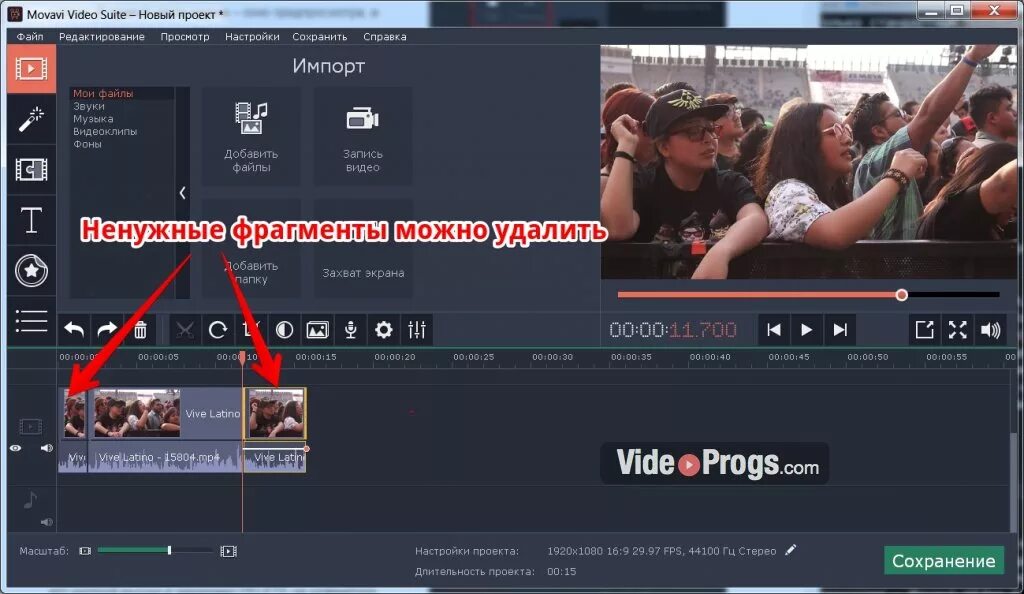This screenshot has width=1024, height=594.
Task: Click the timeline Масштаб slider handle
Action: 169,551
